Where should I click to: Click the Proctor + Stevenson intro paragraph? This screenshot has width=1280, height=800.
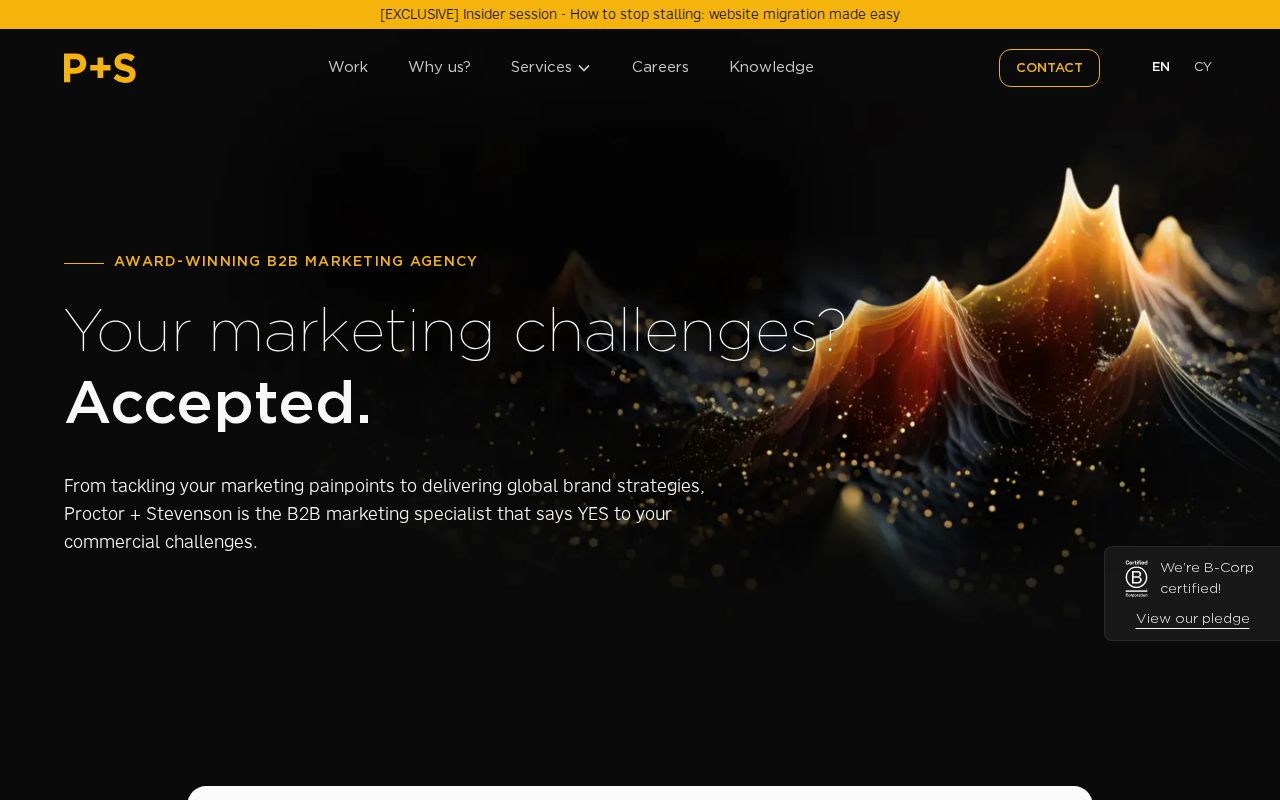click(x=385, y=514)
